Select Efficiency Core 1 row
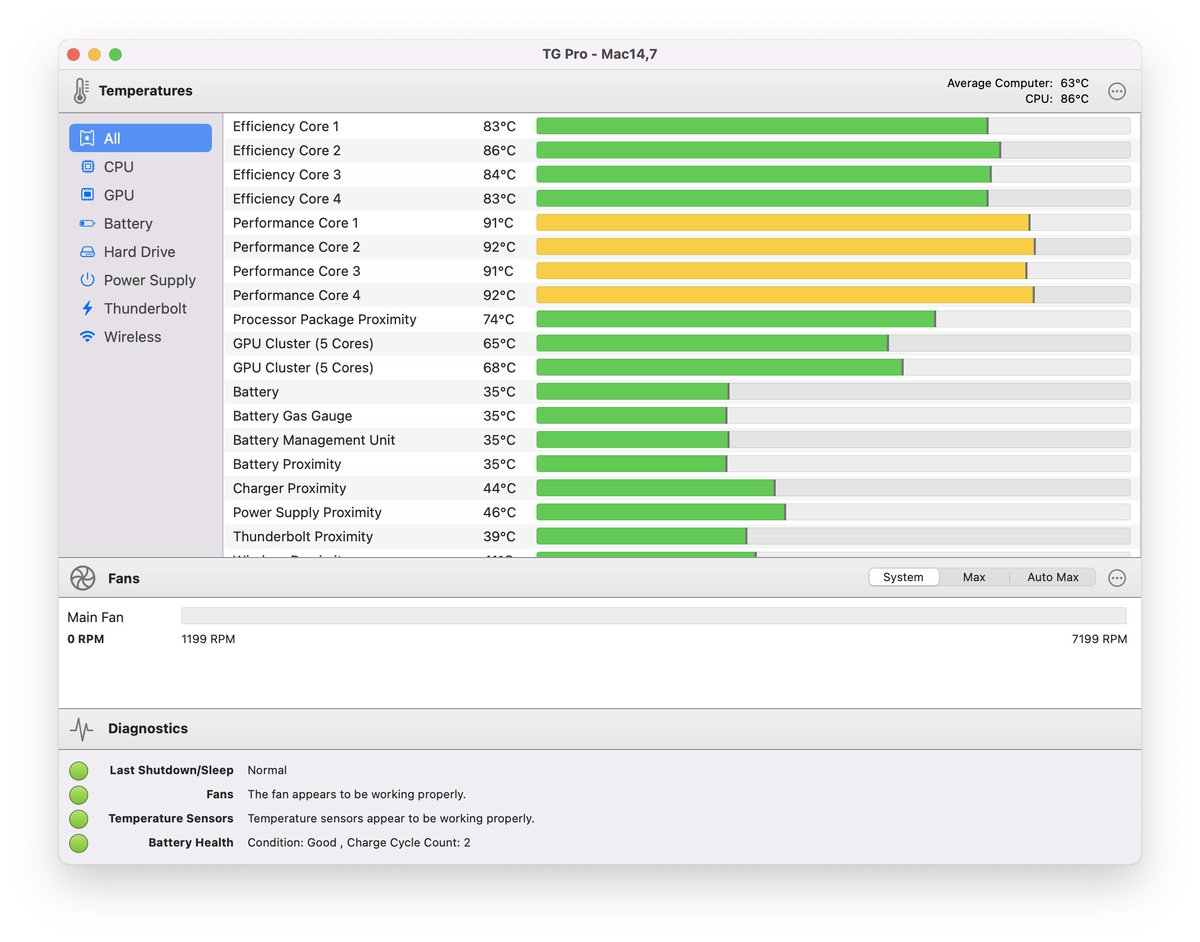The height and width of the screenshot is (942, 1200). point(682,126)
